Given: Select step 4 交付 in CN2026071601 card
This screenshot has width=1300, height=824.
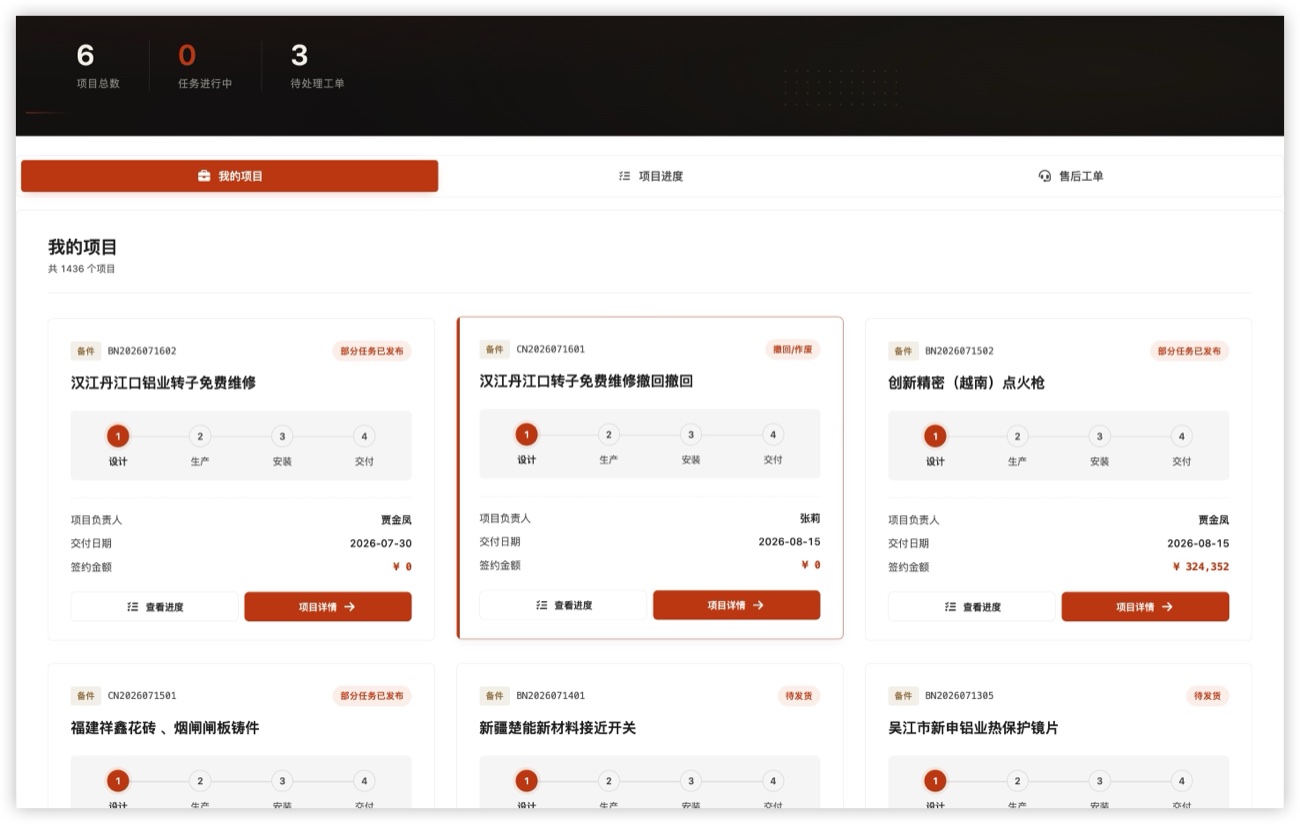Looking at the screenshot, I should [x=773, y=434].
